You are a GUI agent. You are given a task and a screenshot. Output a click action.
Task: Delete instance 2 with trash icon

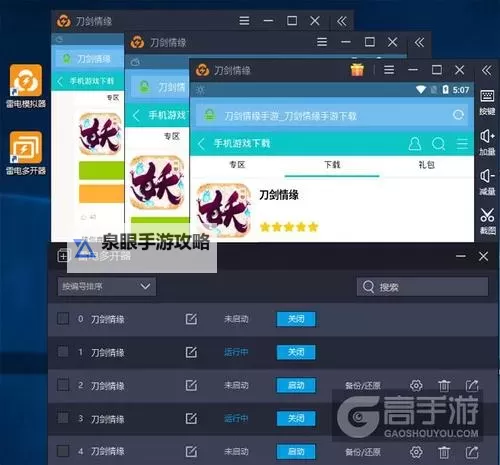point(444,386)
